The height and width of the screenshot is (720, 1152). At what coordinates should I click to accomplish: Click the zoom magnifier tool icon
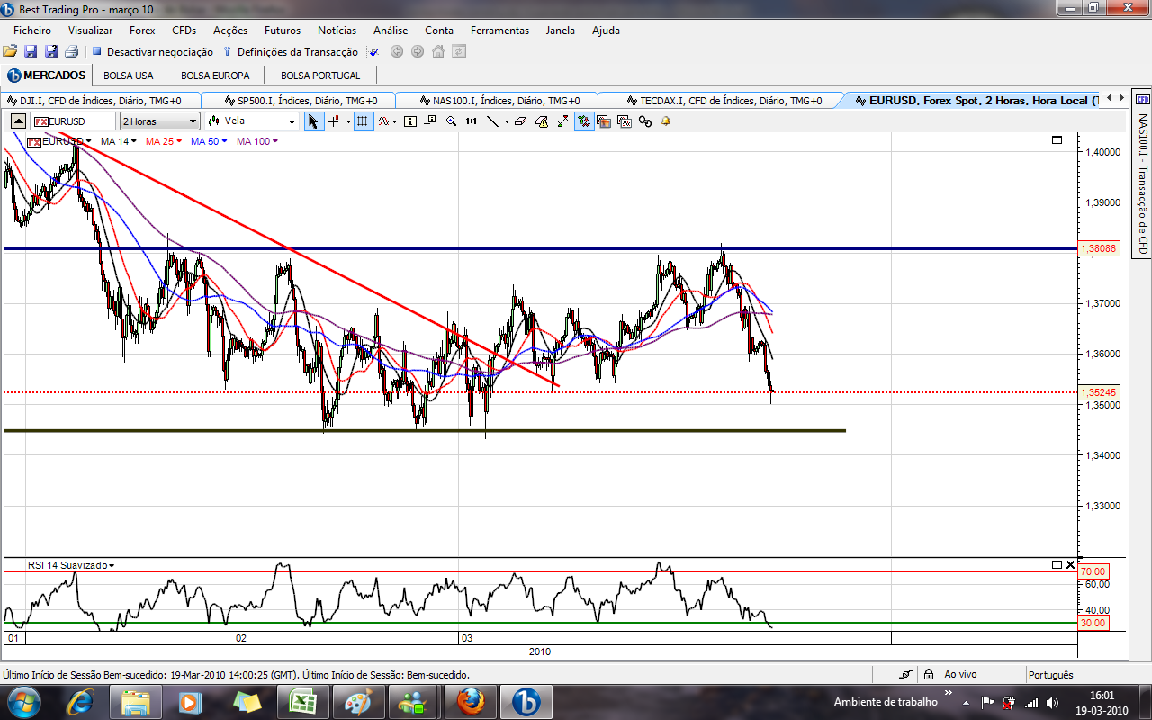451,122
